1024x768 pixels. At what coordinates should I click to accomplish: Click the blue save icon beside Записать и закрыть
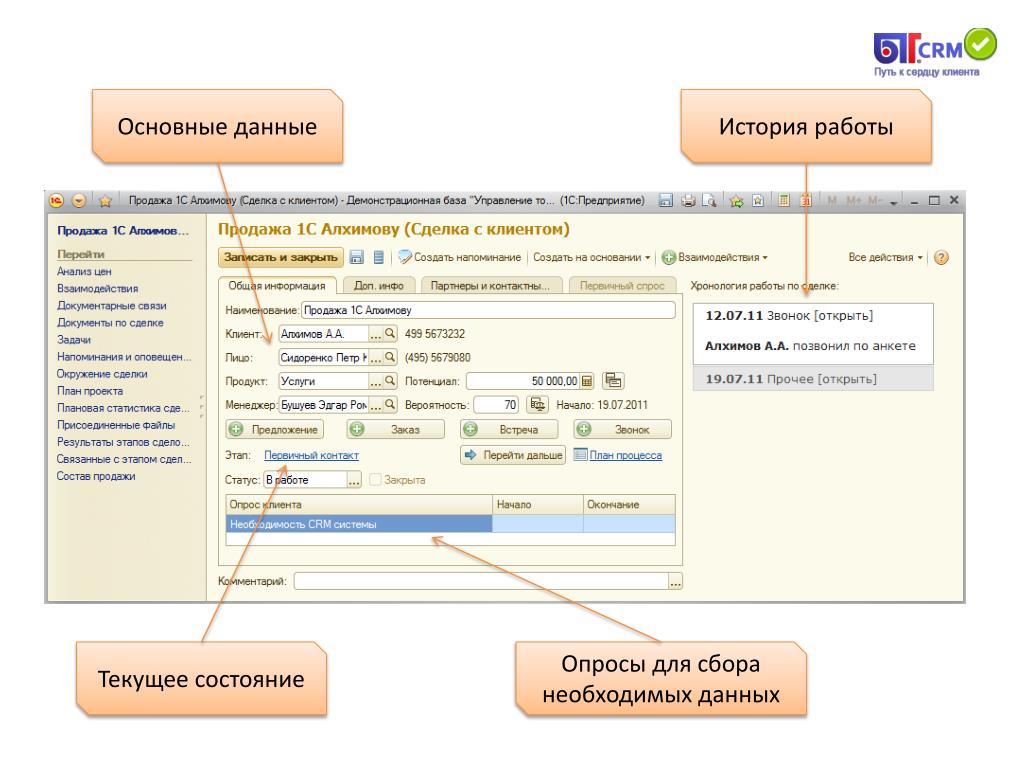click(357, 257)
